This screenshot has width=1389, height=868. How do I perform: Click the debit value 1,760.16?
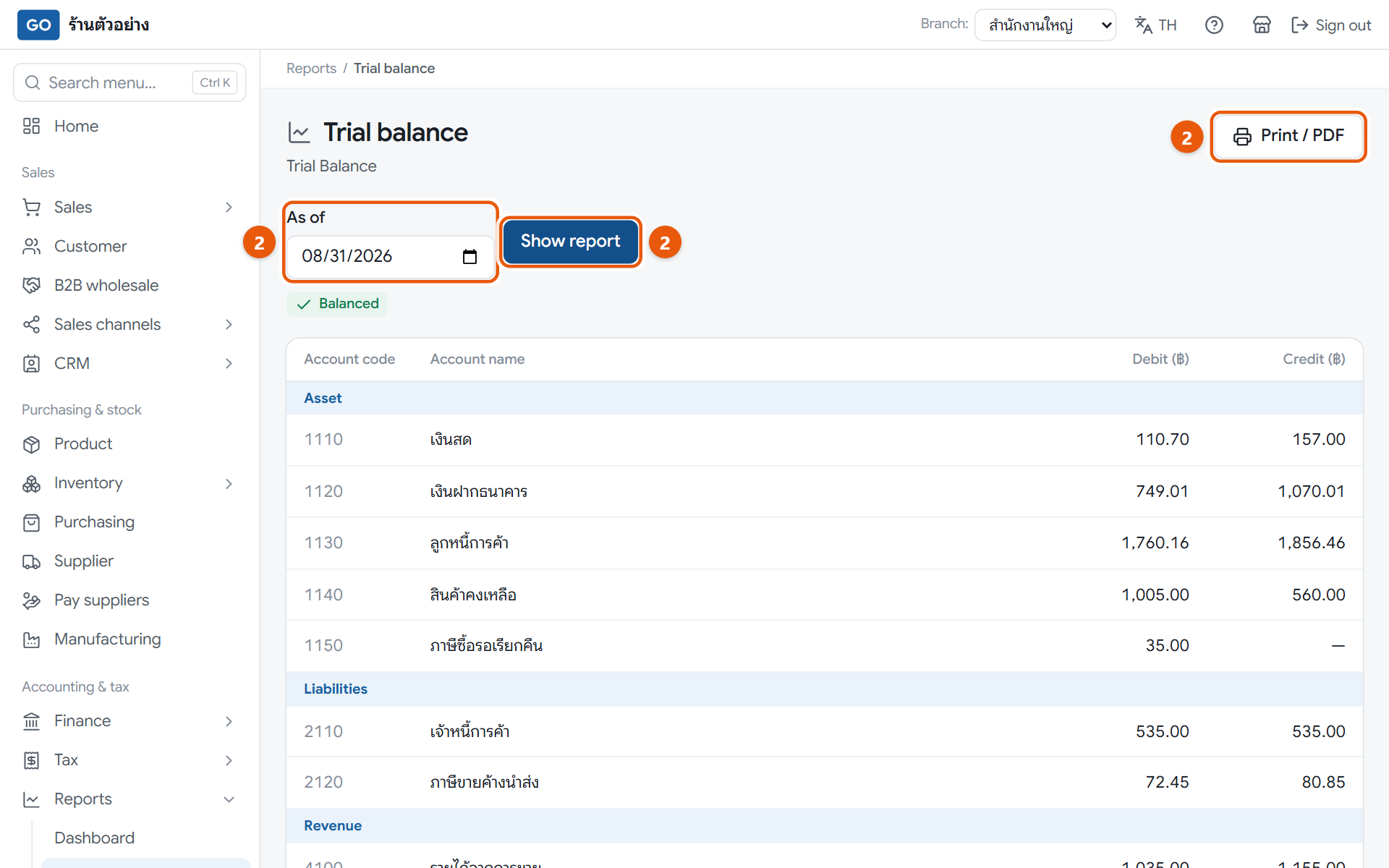1155,542
